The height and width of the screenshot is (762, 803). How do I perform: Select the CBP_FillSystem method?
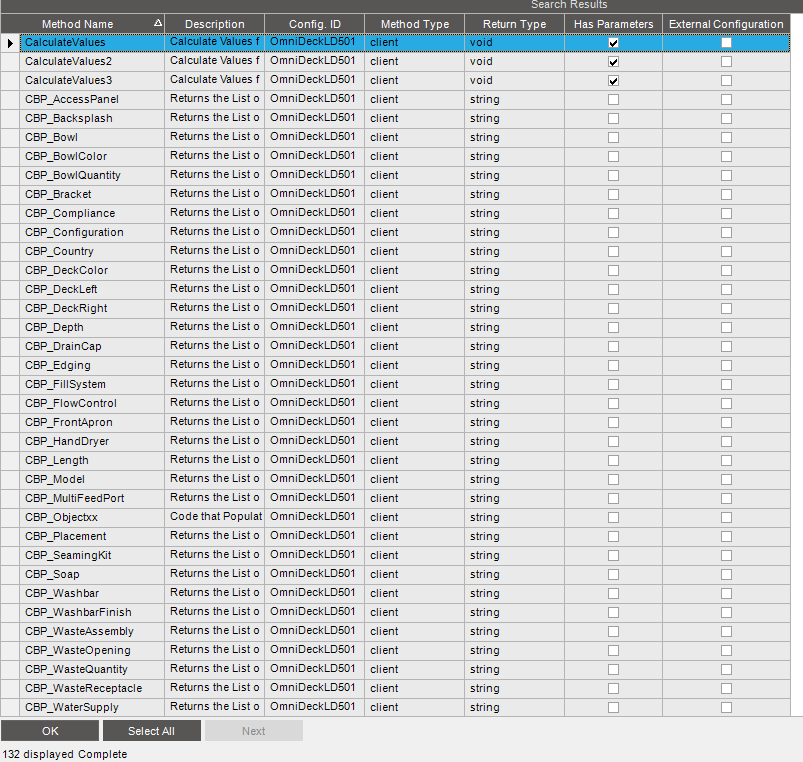pyautogui.click(x=65, y=384)
